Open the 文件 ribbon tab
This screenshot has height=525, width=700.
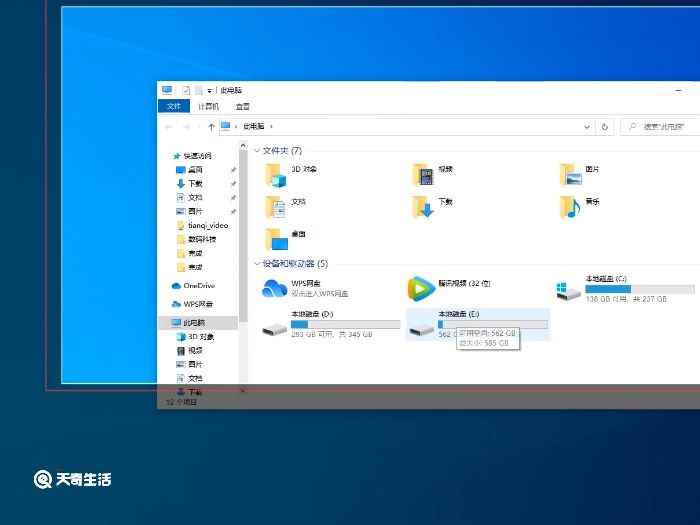pyautogui.click(x=173, y=106)
